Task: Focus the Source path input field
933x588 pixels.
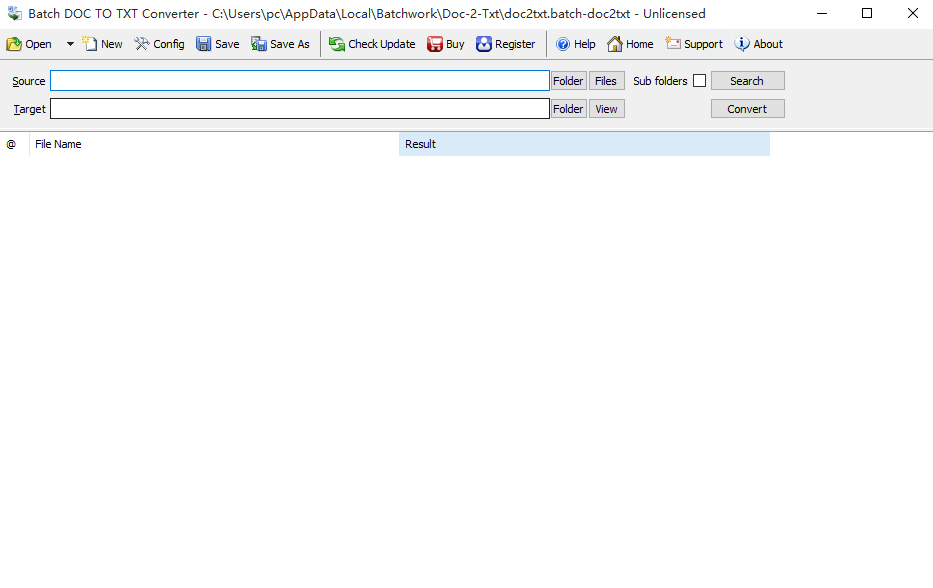Action: [300, 81]
